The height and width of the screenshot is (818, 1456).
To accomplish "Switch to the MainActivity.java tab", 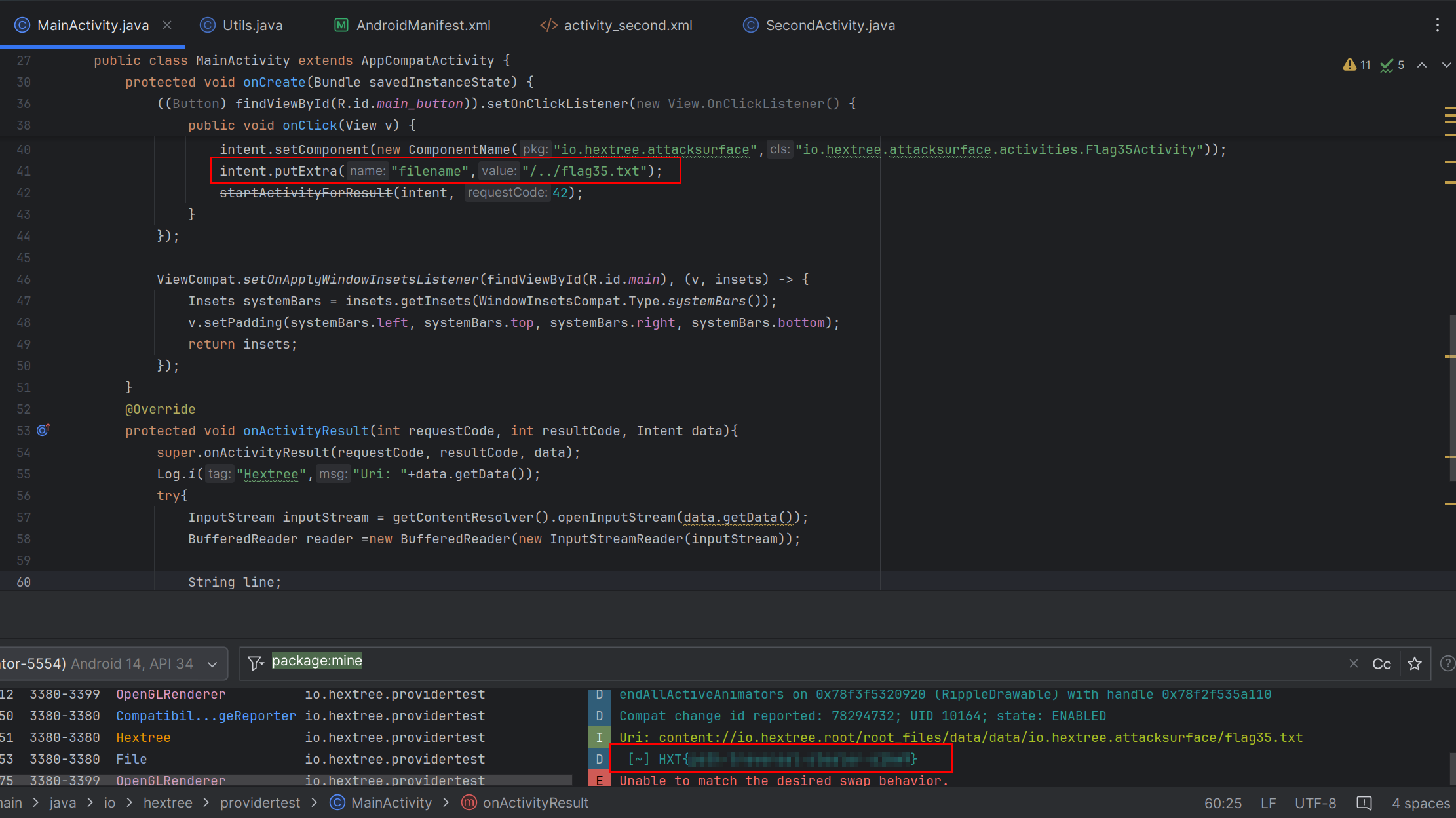I will click(x=92, y=25).
